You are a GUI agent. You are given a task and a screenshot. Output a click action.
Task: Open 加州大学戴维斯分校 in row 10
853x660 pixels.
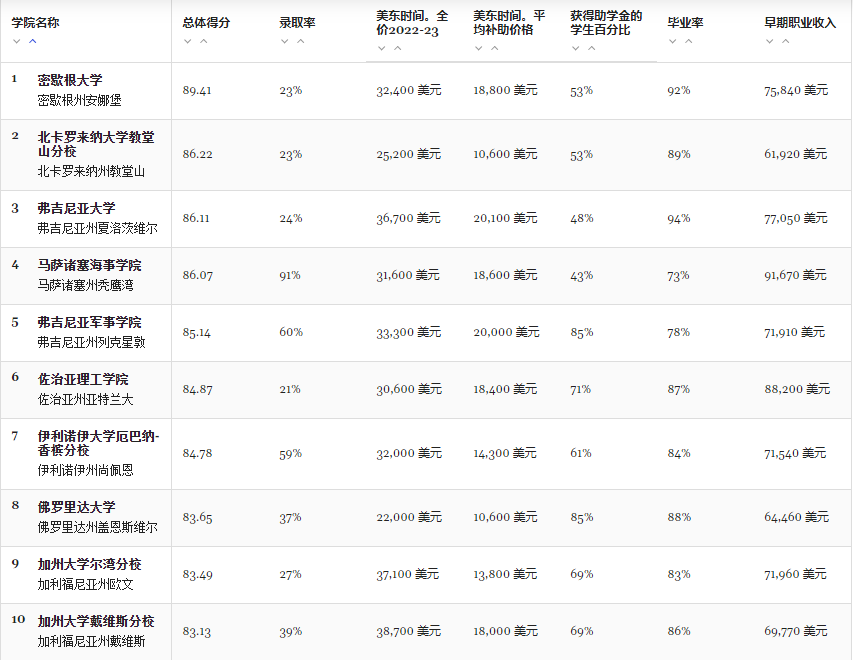96,621
